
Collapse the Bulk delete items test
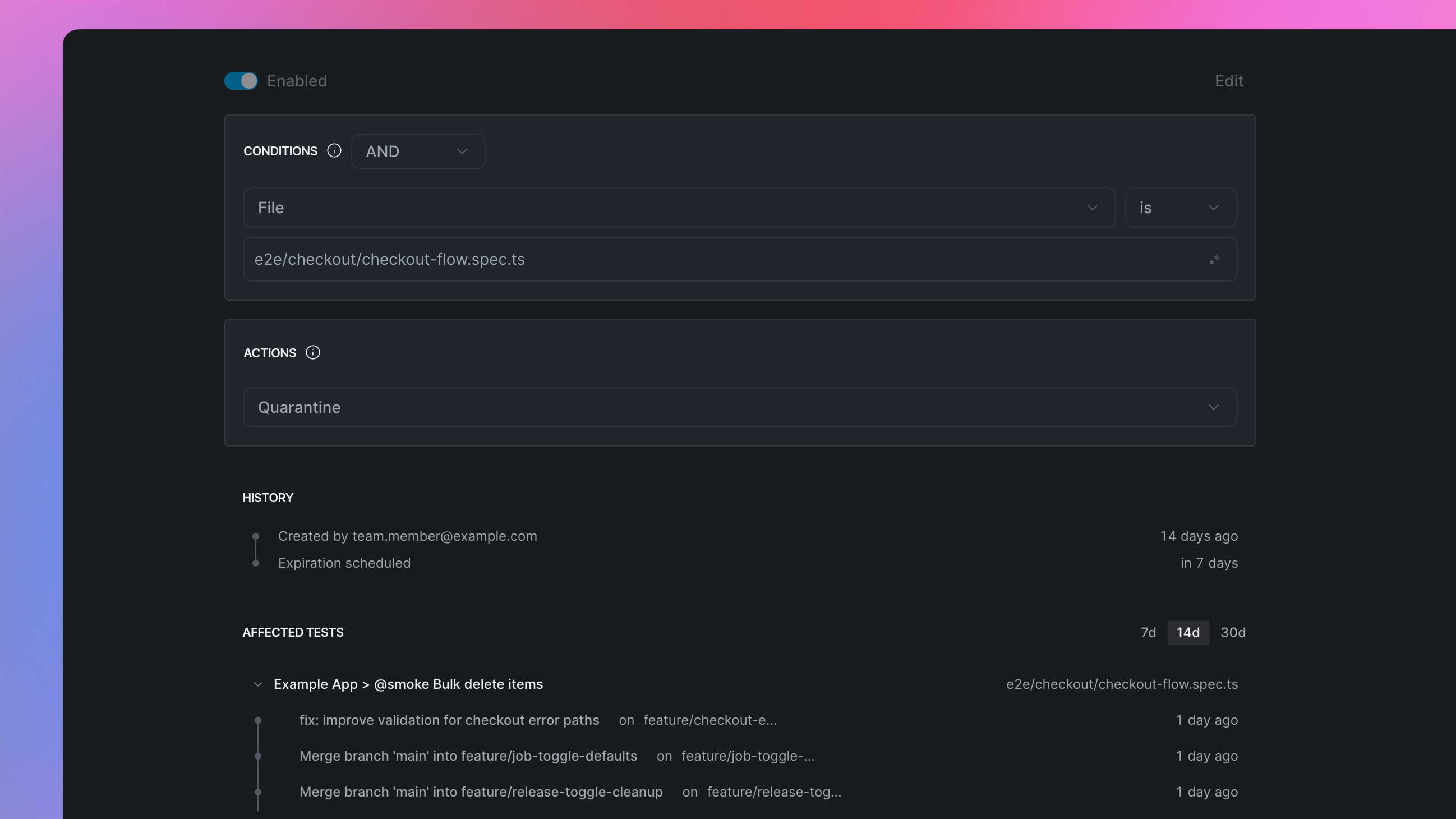[x=258, y=684]
